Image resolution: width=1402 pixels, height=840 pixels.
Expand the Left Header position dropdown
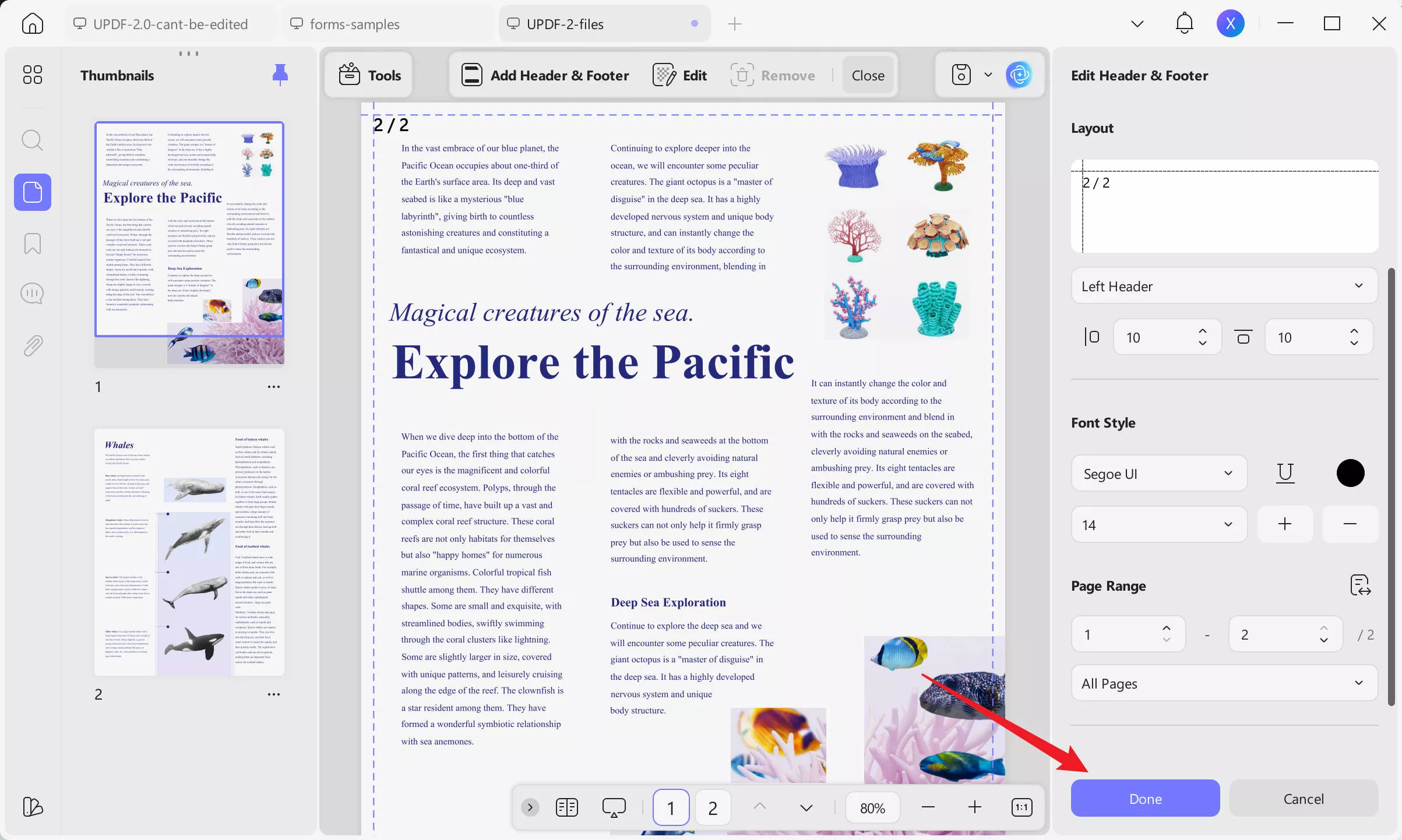1224,286
